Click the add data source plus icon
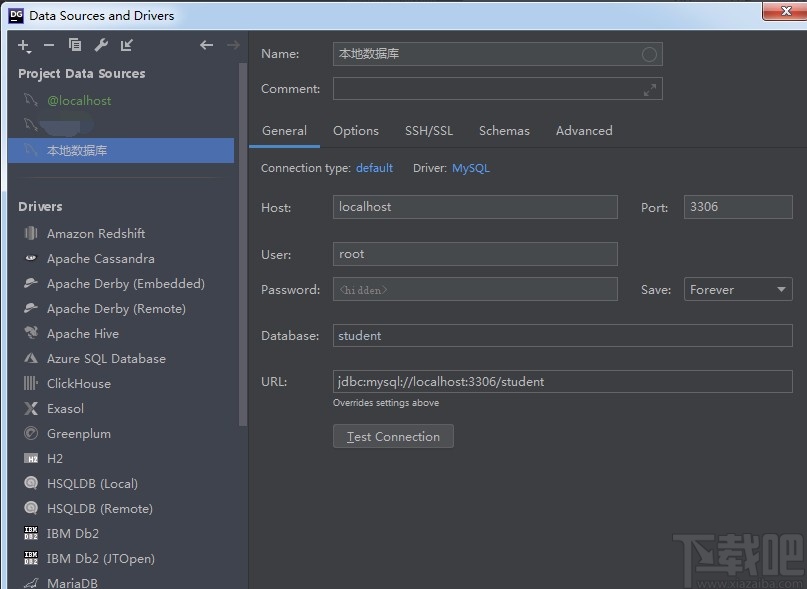The width and height of the screenshot is (807, 589). tap(24, 45)
